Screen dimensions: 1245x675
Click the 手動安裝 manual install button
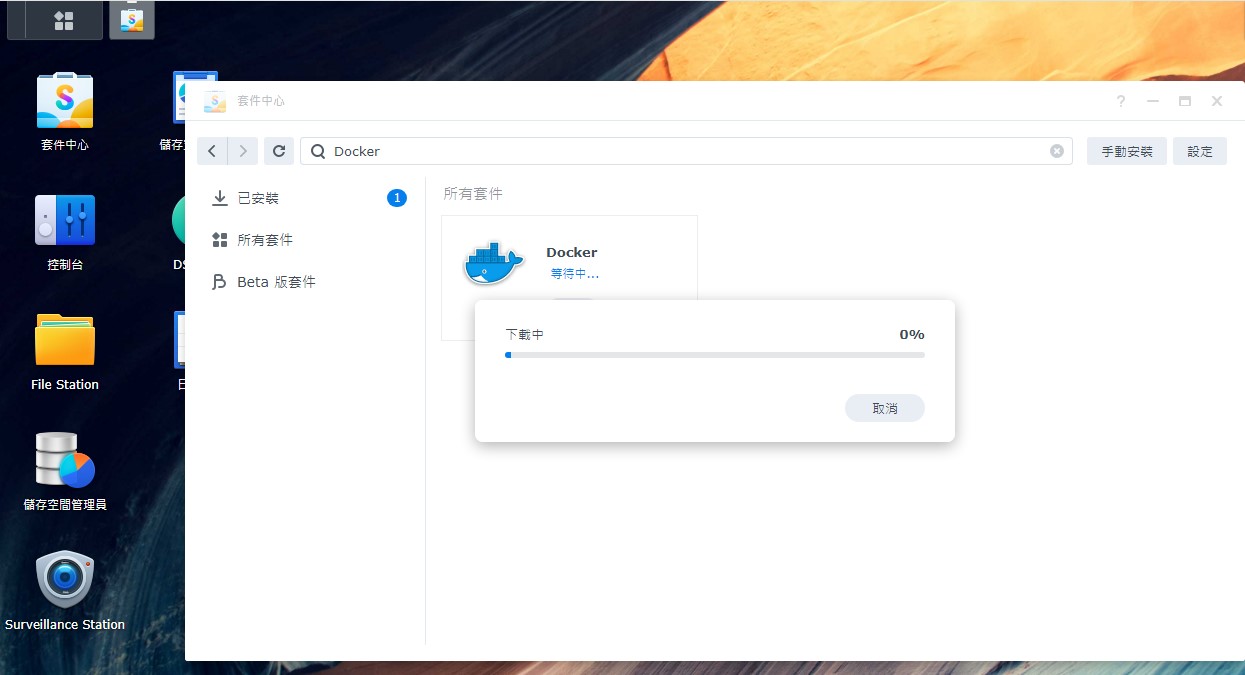tap(1126, 151)
